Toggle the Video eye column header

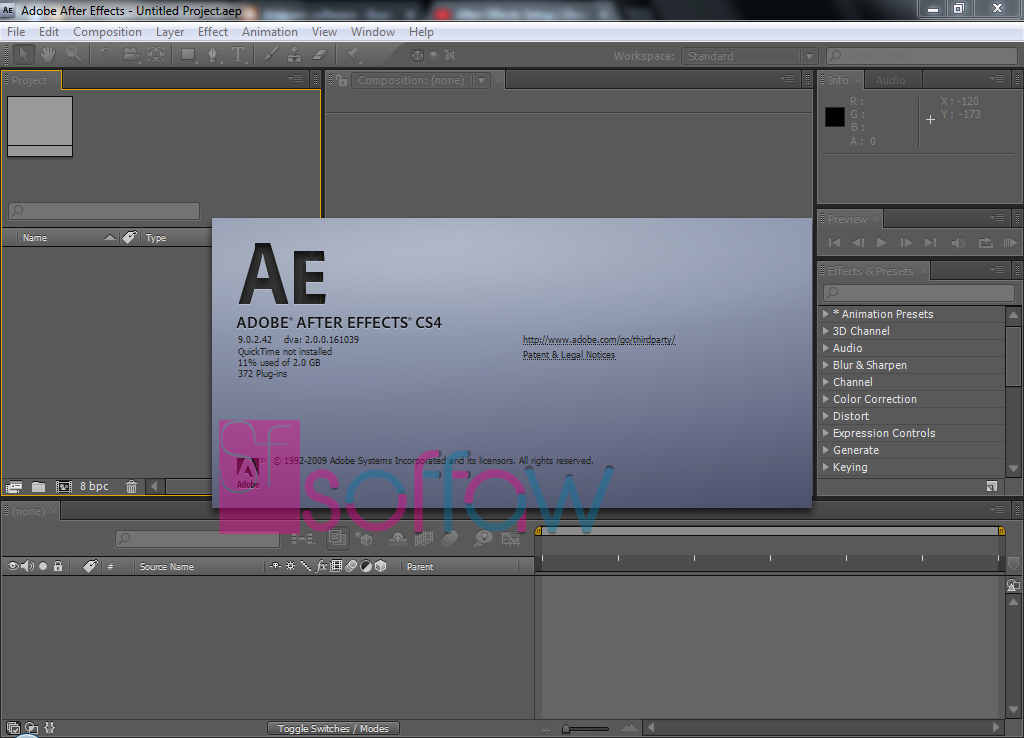(x=12, y=566)
